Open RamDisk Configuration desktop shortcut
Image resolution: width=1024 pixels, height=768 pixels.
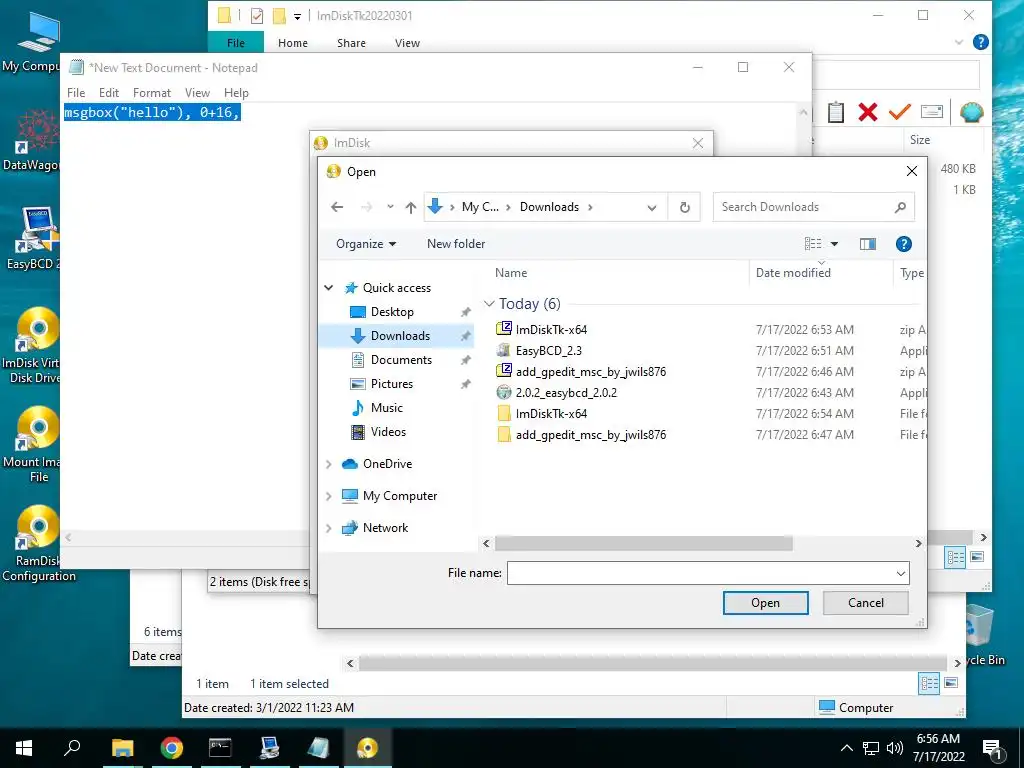37,543
